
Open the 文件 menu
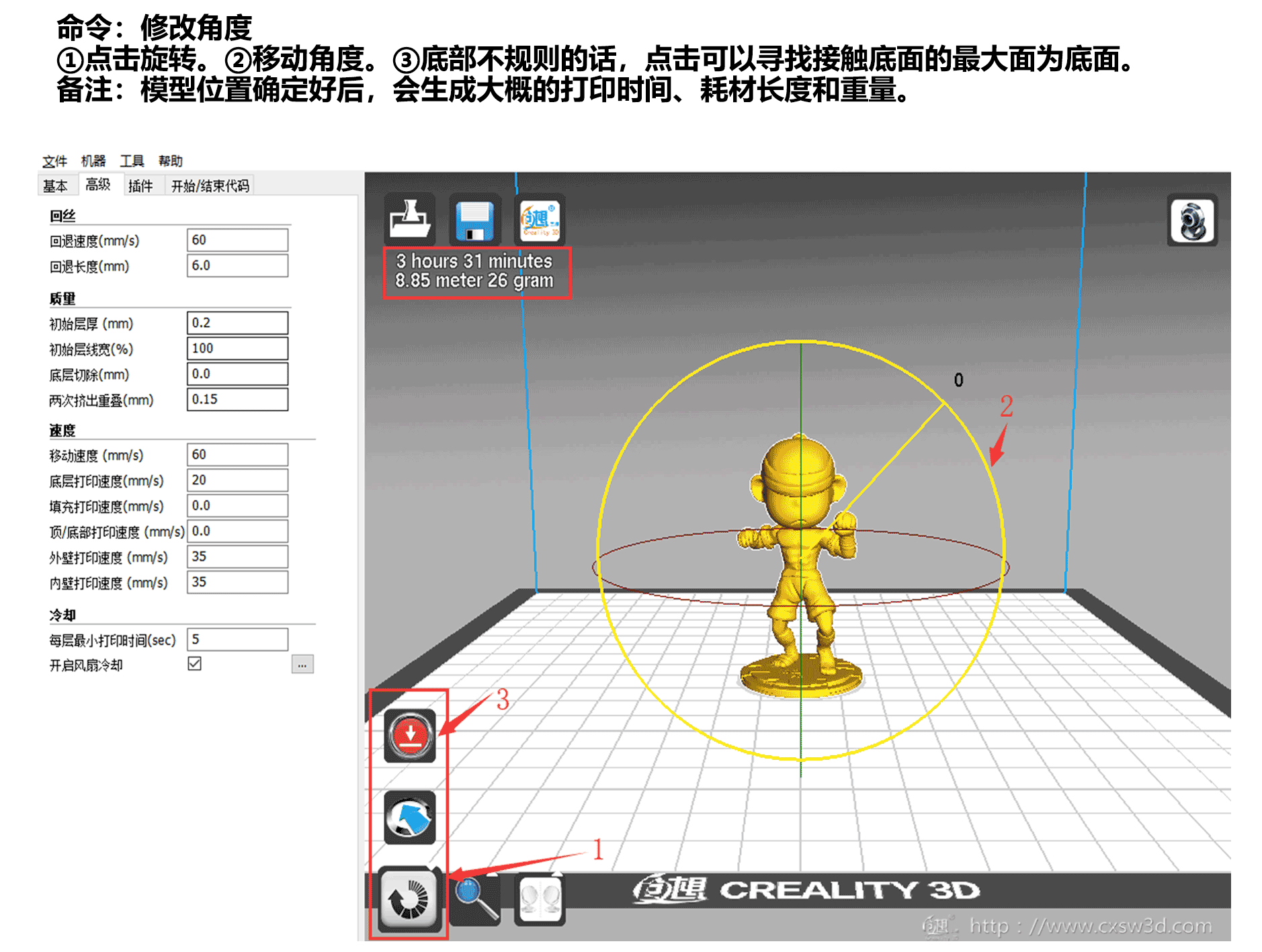[54, 161]
